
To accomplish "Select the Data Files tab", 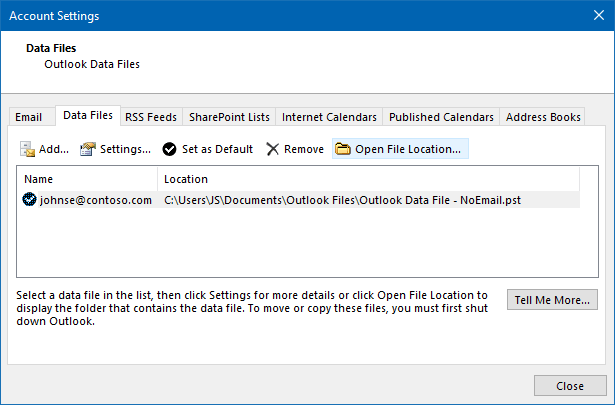I will click(88, 115).
